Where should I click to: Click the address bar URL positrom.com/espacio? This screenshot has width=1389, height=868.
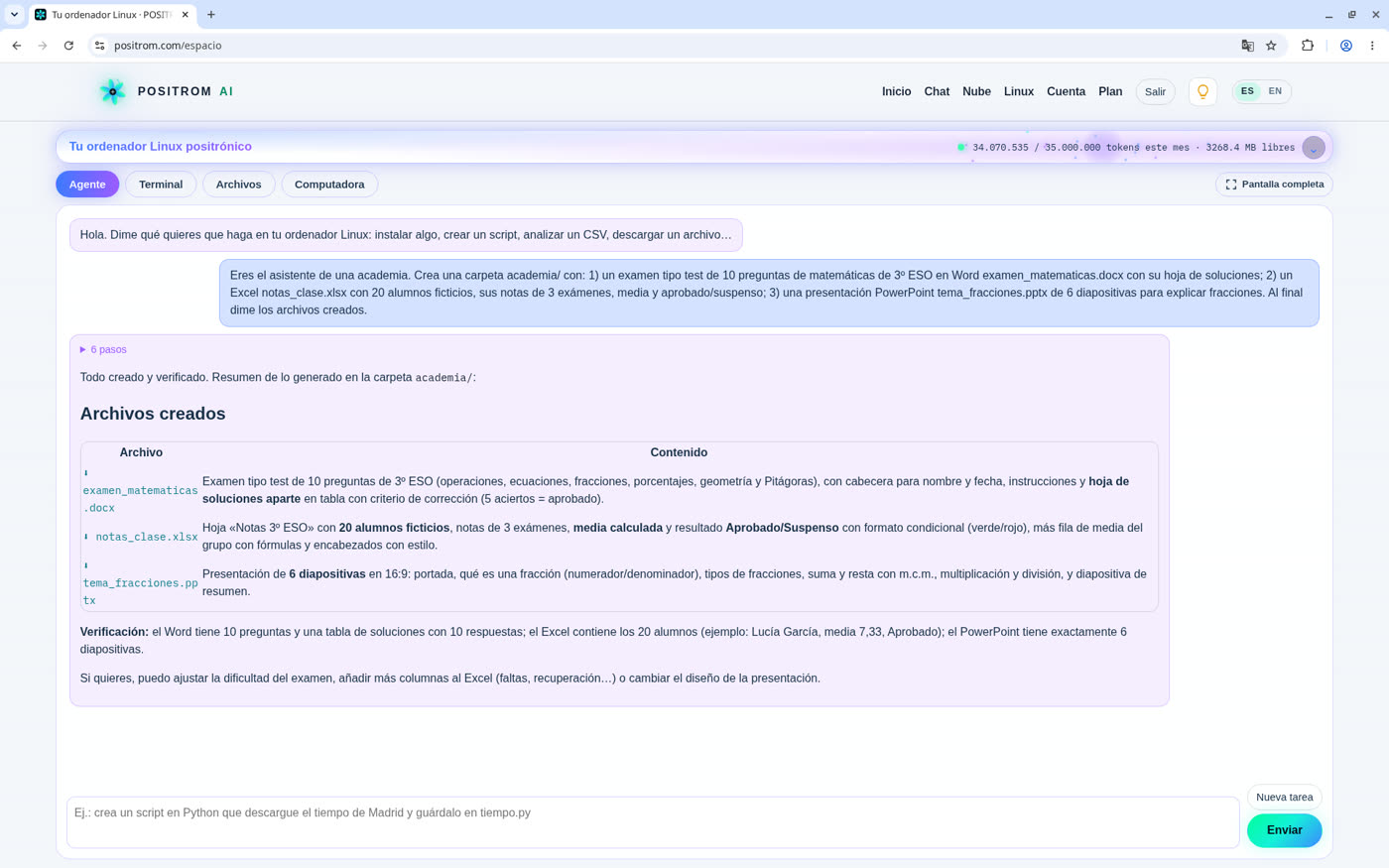click(x=168, y=46)
